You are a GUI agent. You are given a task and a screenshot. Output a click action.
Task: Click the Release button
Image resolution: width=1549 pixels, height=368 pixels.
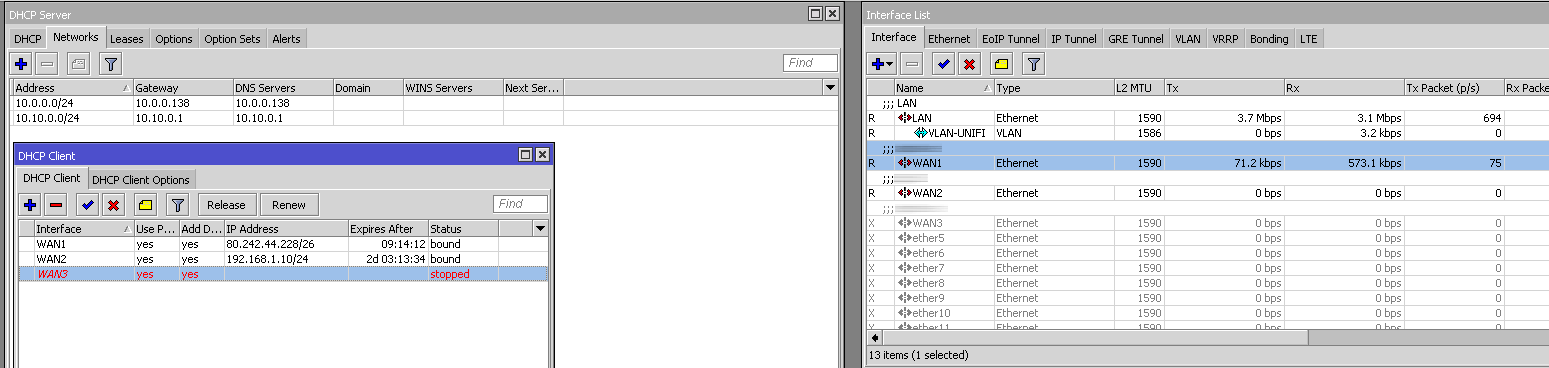click(227, 205)
